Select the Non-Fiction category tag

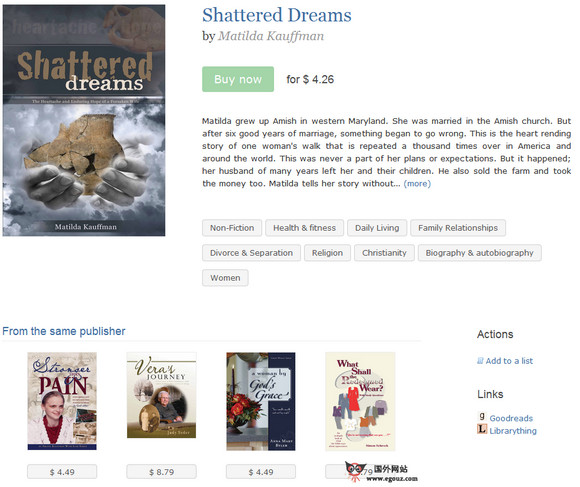click(x=232, y=228)
